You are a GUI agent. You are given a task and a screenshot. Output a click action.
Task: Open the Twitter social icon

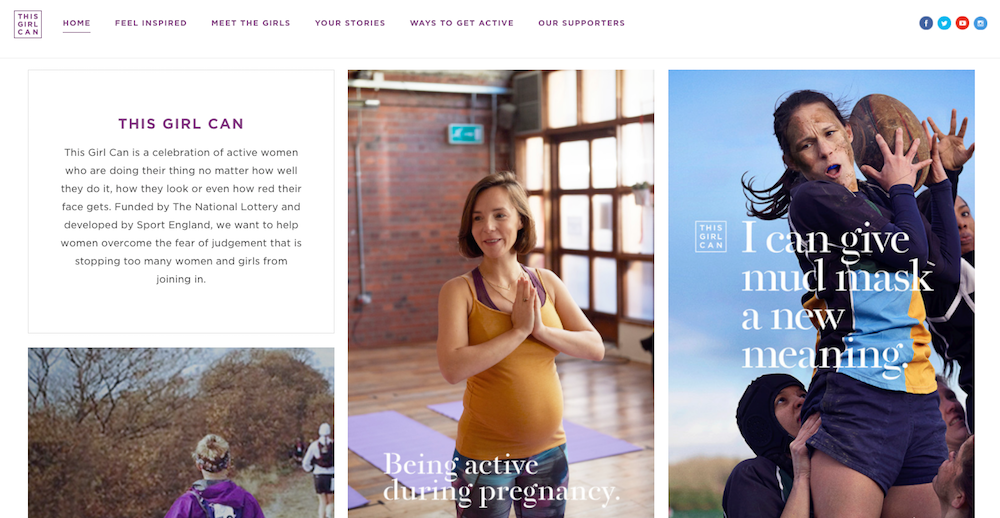click(x=944, y=23)
